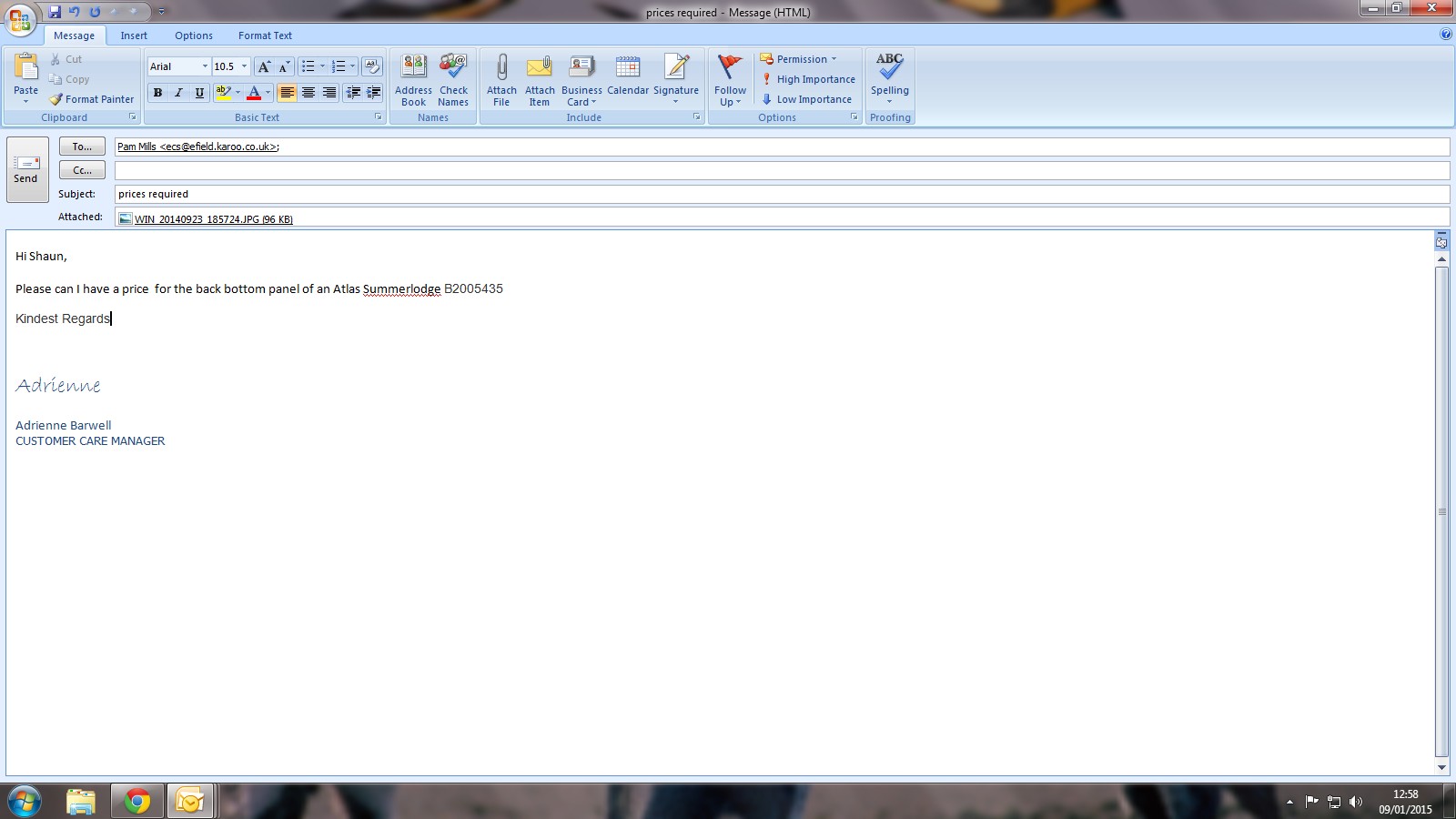This screenshot has width=1456, height=819.
Task: Click into the Subject field
Action: click(x=781, y=194)
